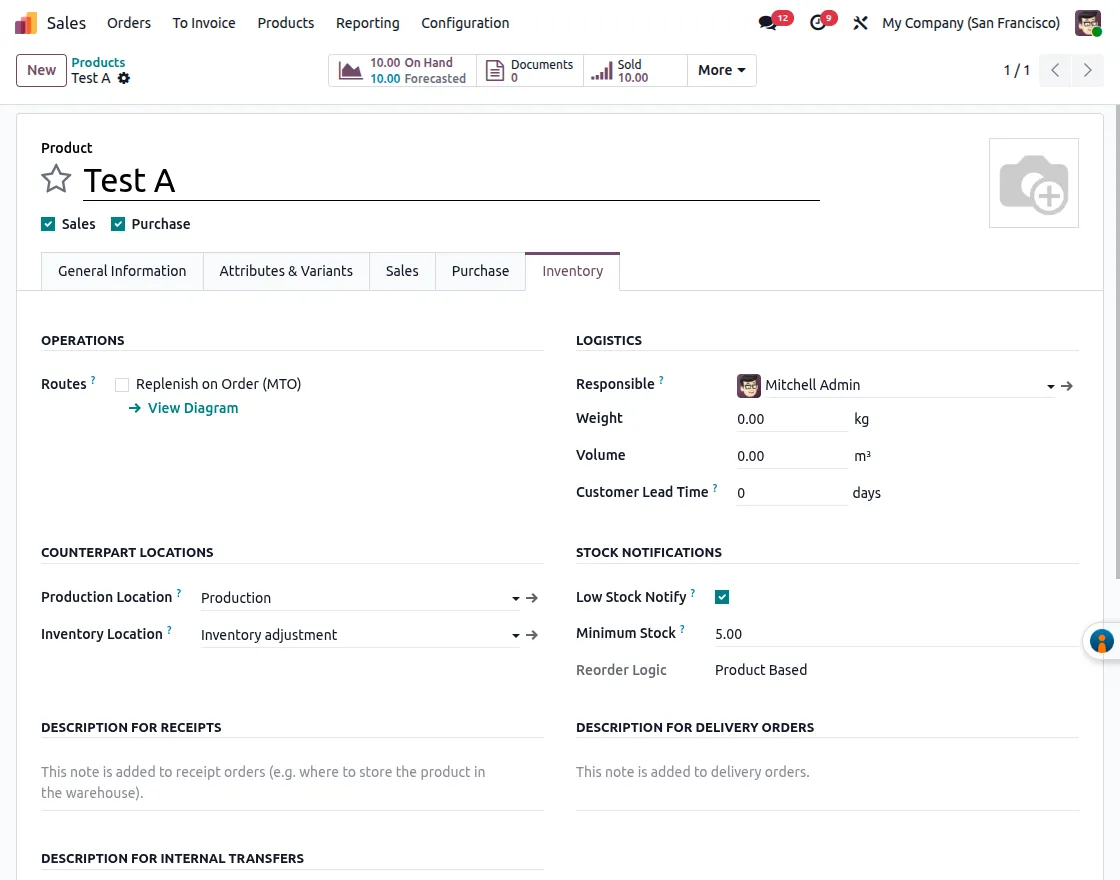Click the developer tools wrench icon
Viewport: 1120px width, 880px height.
(x=860, y=22)
